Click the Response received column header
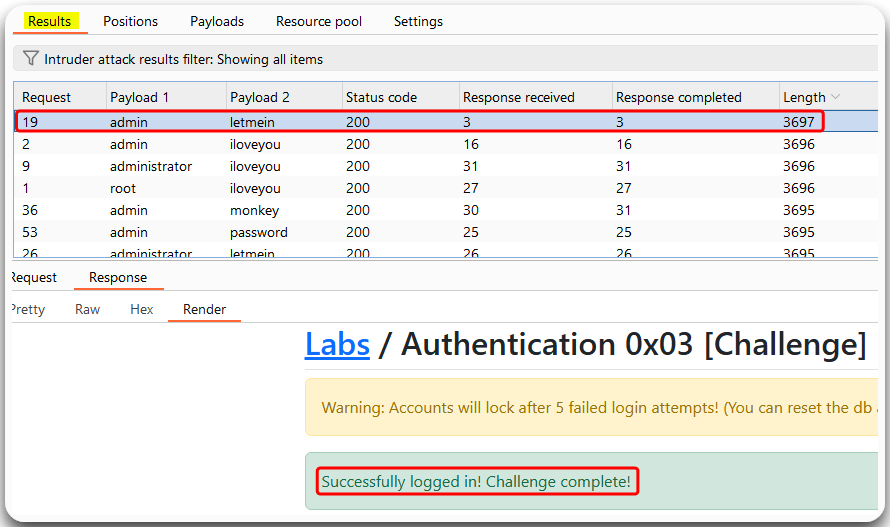The width and height of the screenshot is (890, 527). 518,97
